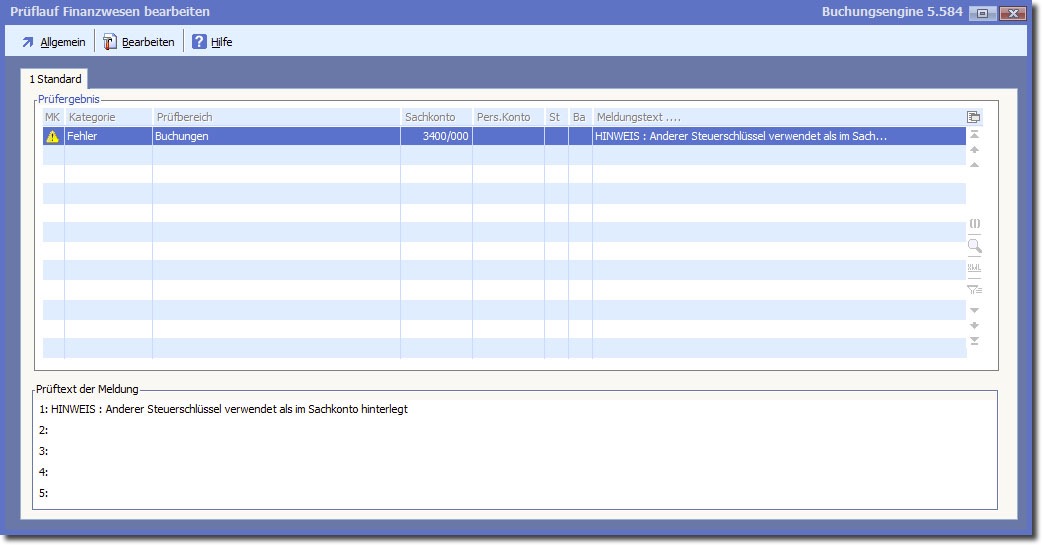This screenshot has width=1042, height=545.
Task: Jump to last entry with bottom arrow icon
Action: click(x=974, y=341)
